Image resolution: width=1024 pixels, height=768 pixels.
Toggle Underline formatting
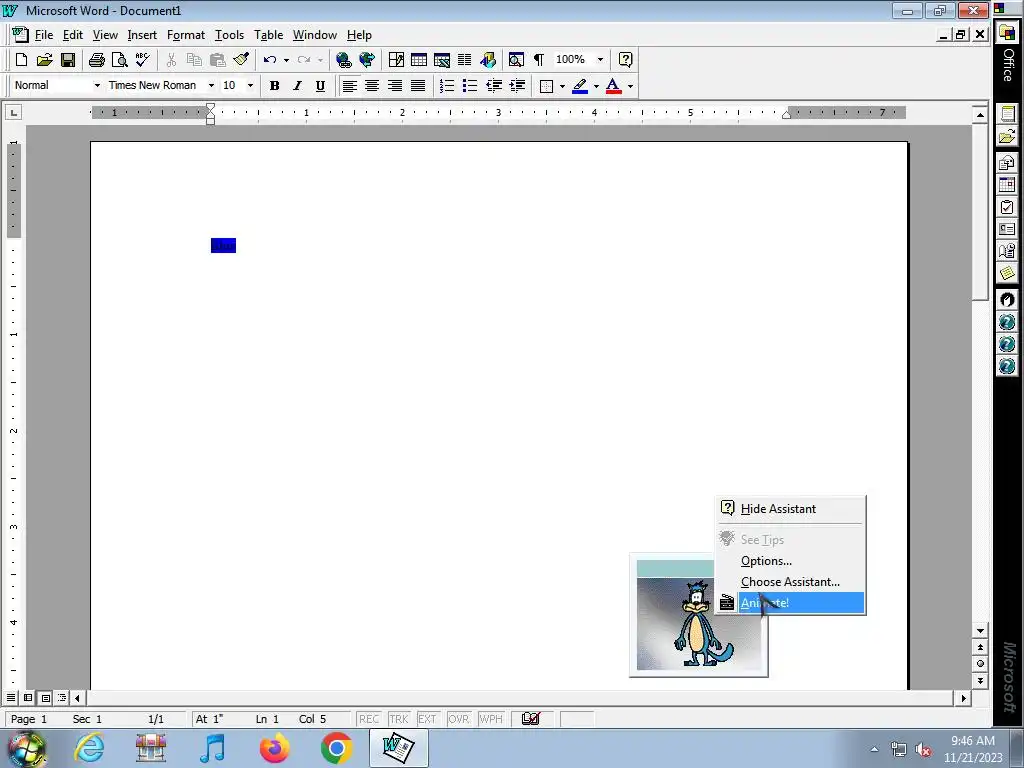tap(320, 86)
